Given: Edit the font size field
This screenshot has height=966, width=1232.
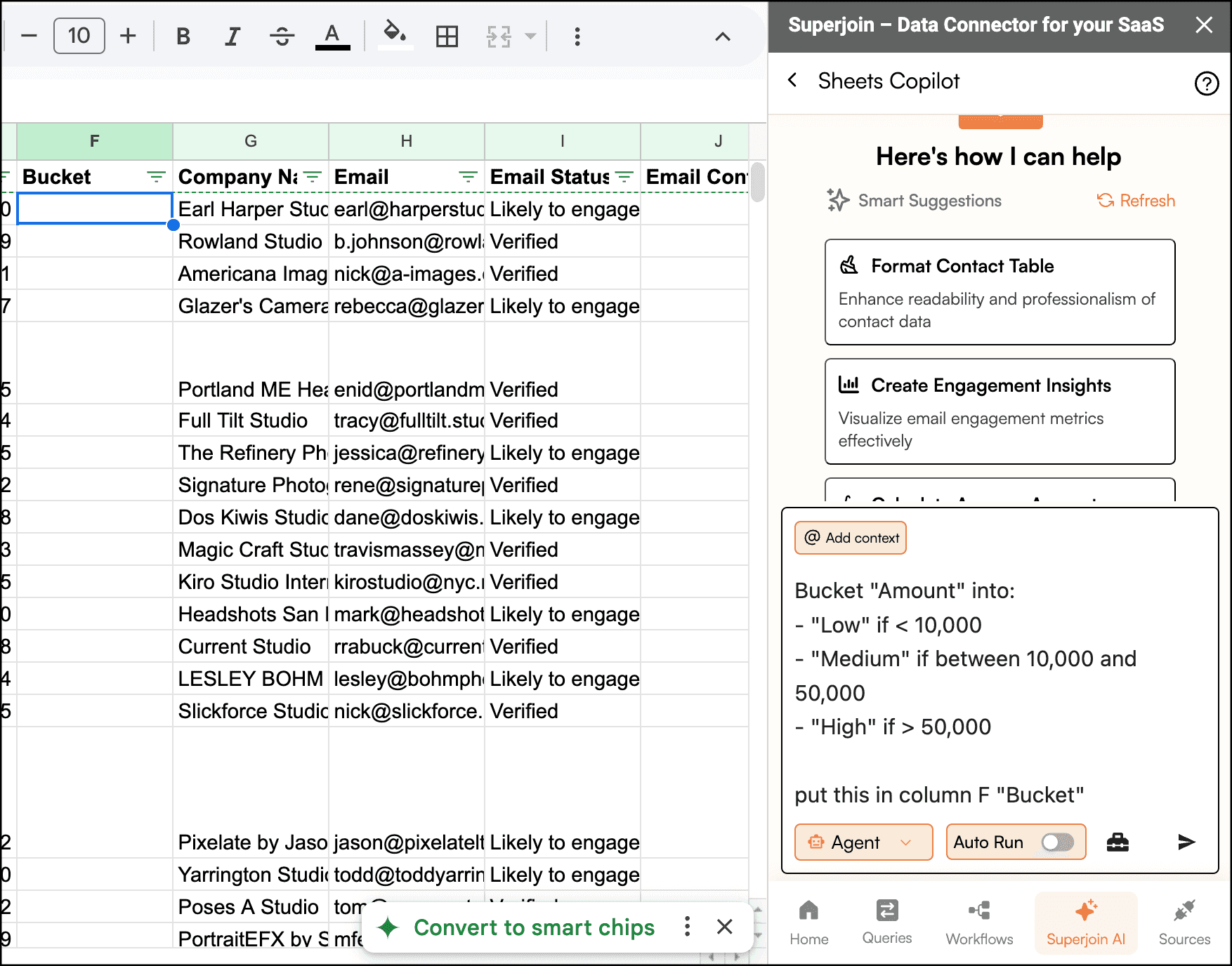Looking at the screenshot, I should point(79,36).
